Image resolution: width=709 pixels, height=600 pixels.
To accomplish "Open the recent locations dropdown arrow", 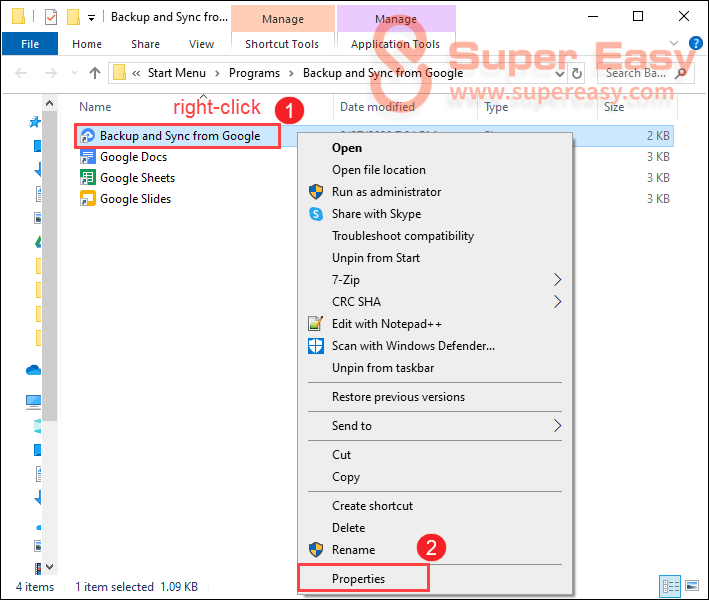I will (x=75, y=73).
